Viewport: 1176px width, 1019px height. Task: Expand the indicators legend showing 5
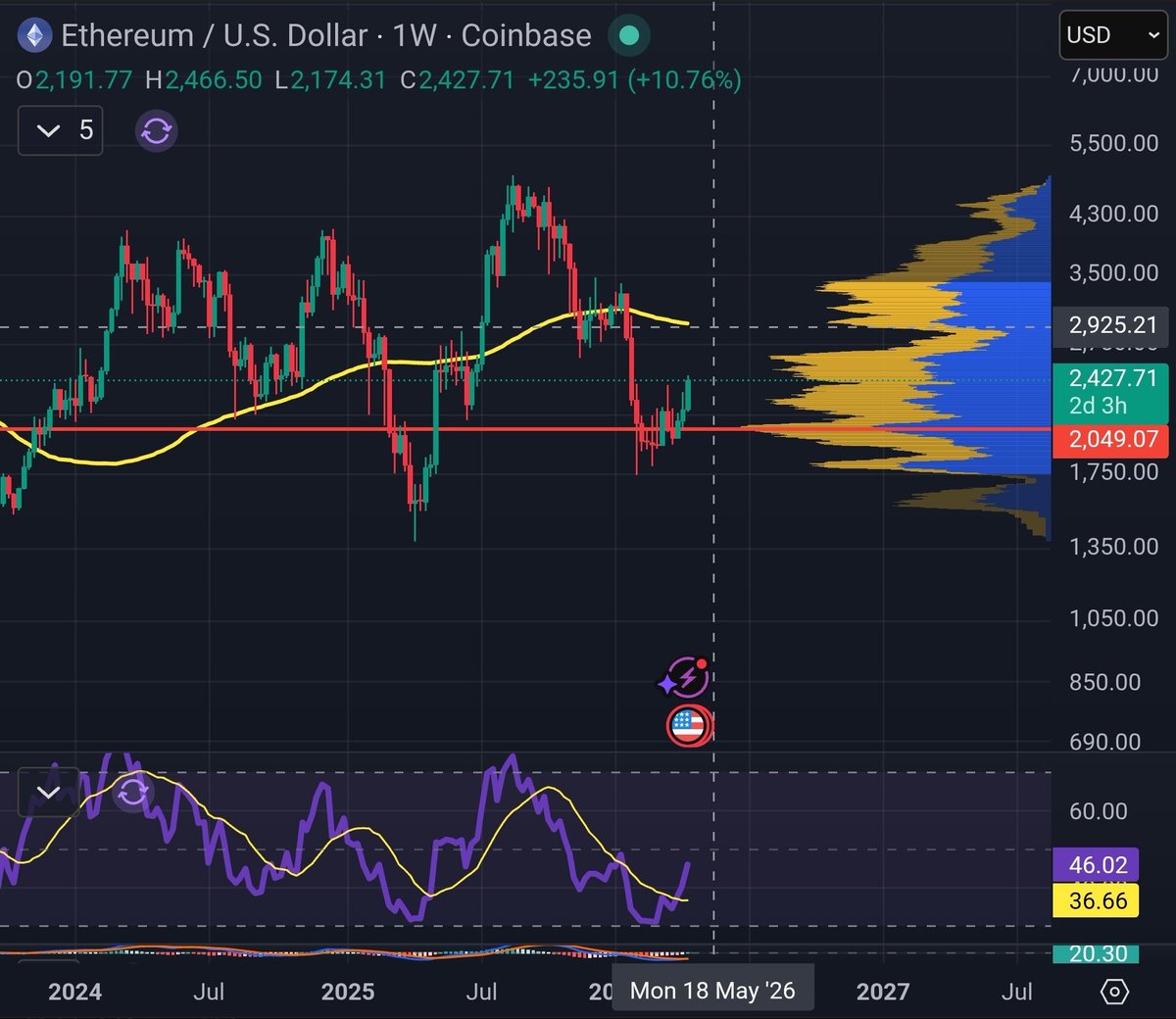point(61,130)
